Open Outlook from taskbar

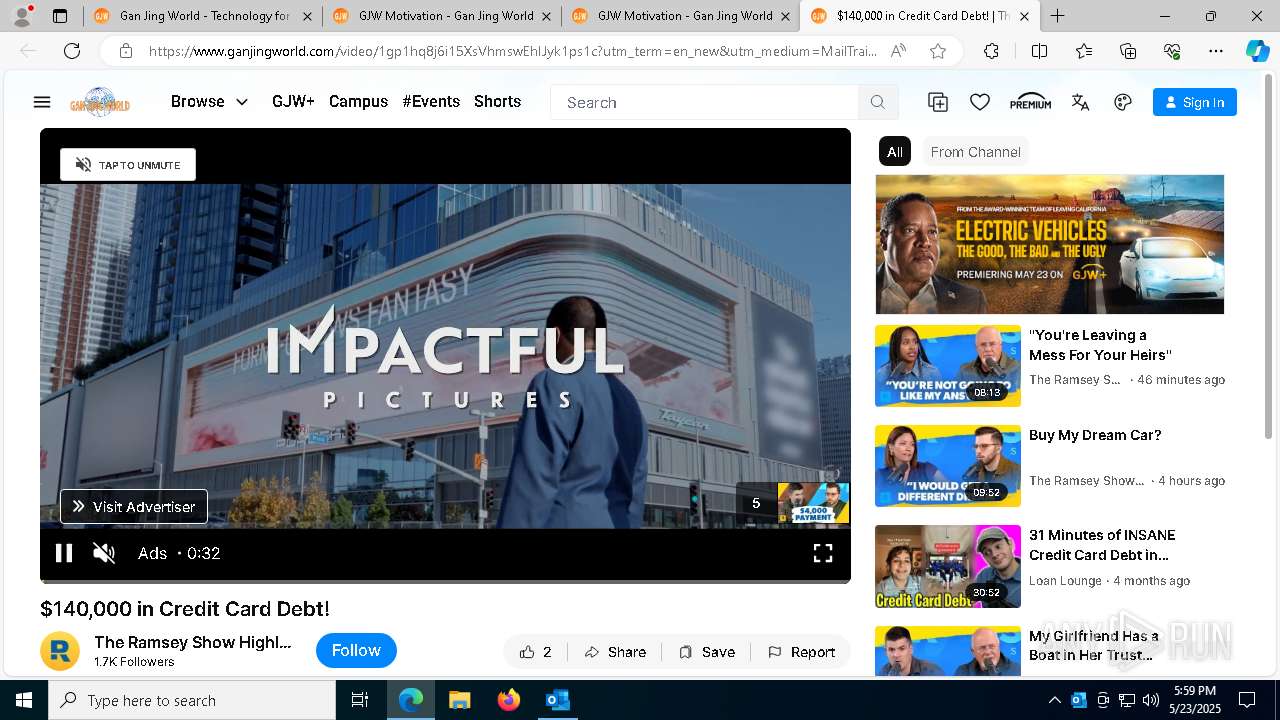coord(557,700)
